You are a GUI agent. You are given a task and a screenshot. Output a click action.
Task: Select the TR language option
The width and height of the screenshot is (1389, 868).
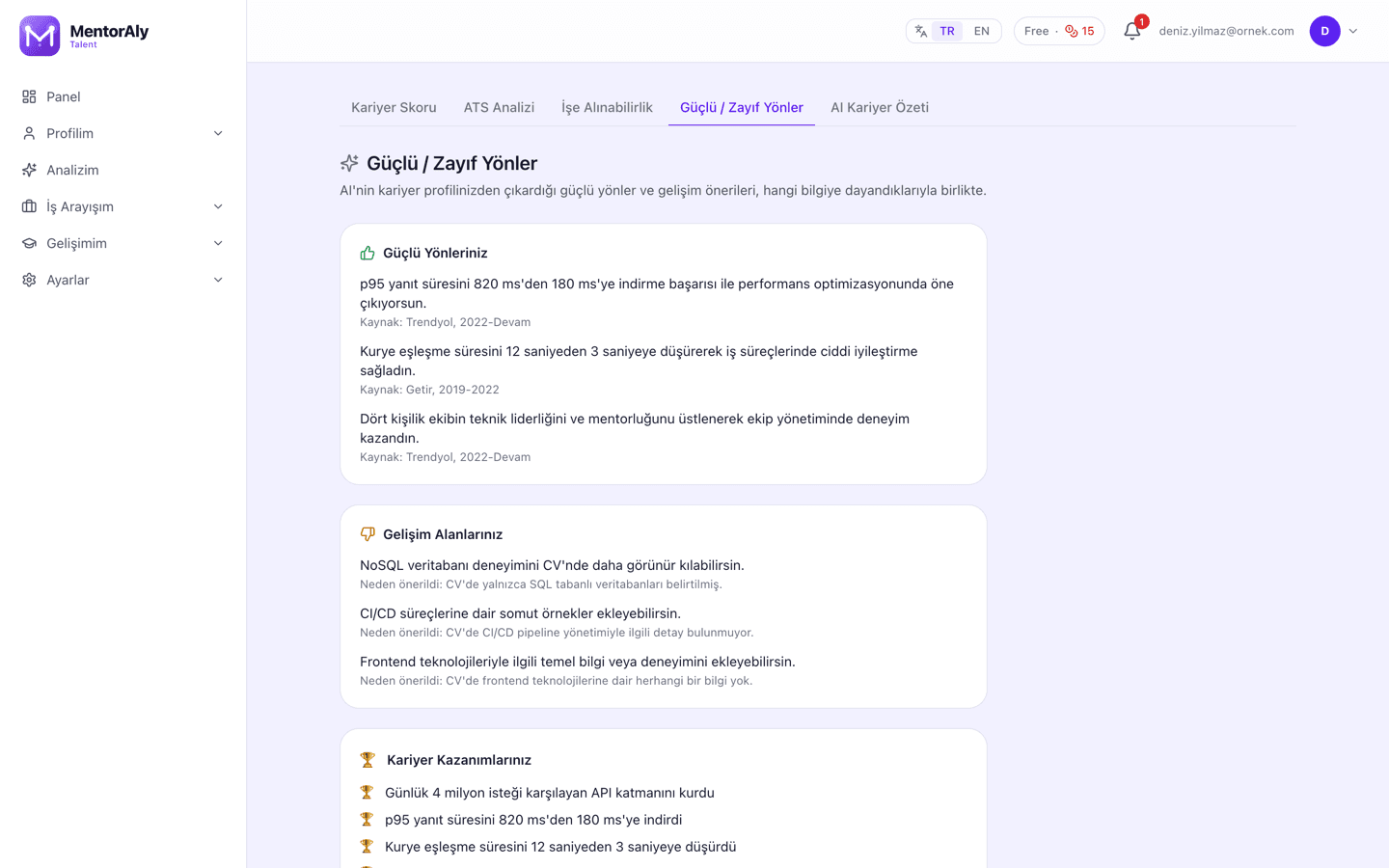coord(947,31)
